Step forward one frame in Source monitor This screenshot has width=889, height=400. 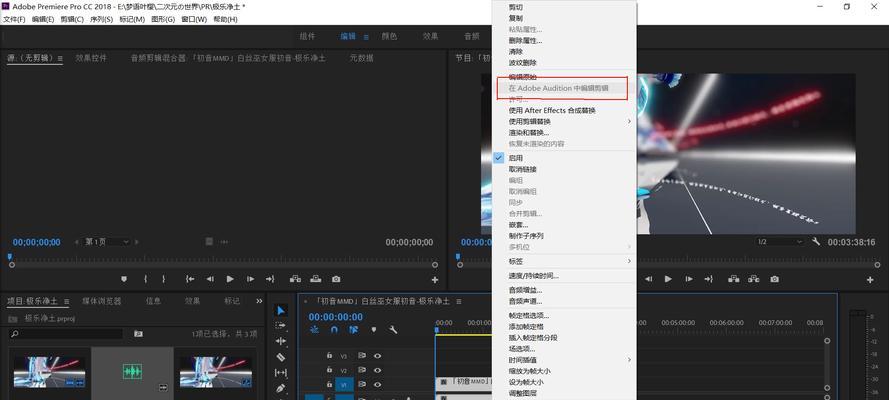click(250, 279)
